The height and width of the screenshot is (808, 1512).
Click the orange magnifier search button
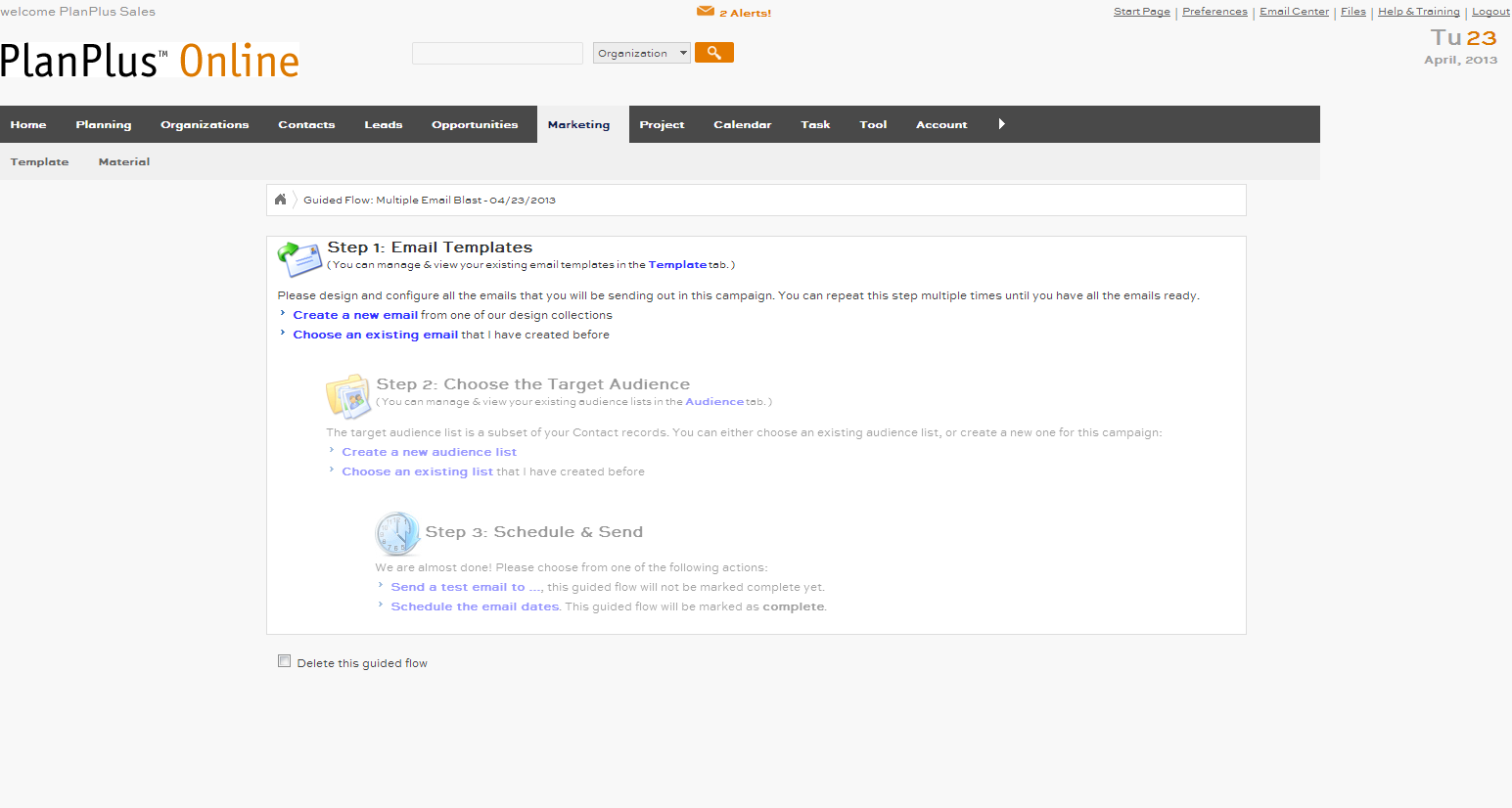pos(714,53)
